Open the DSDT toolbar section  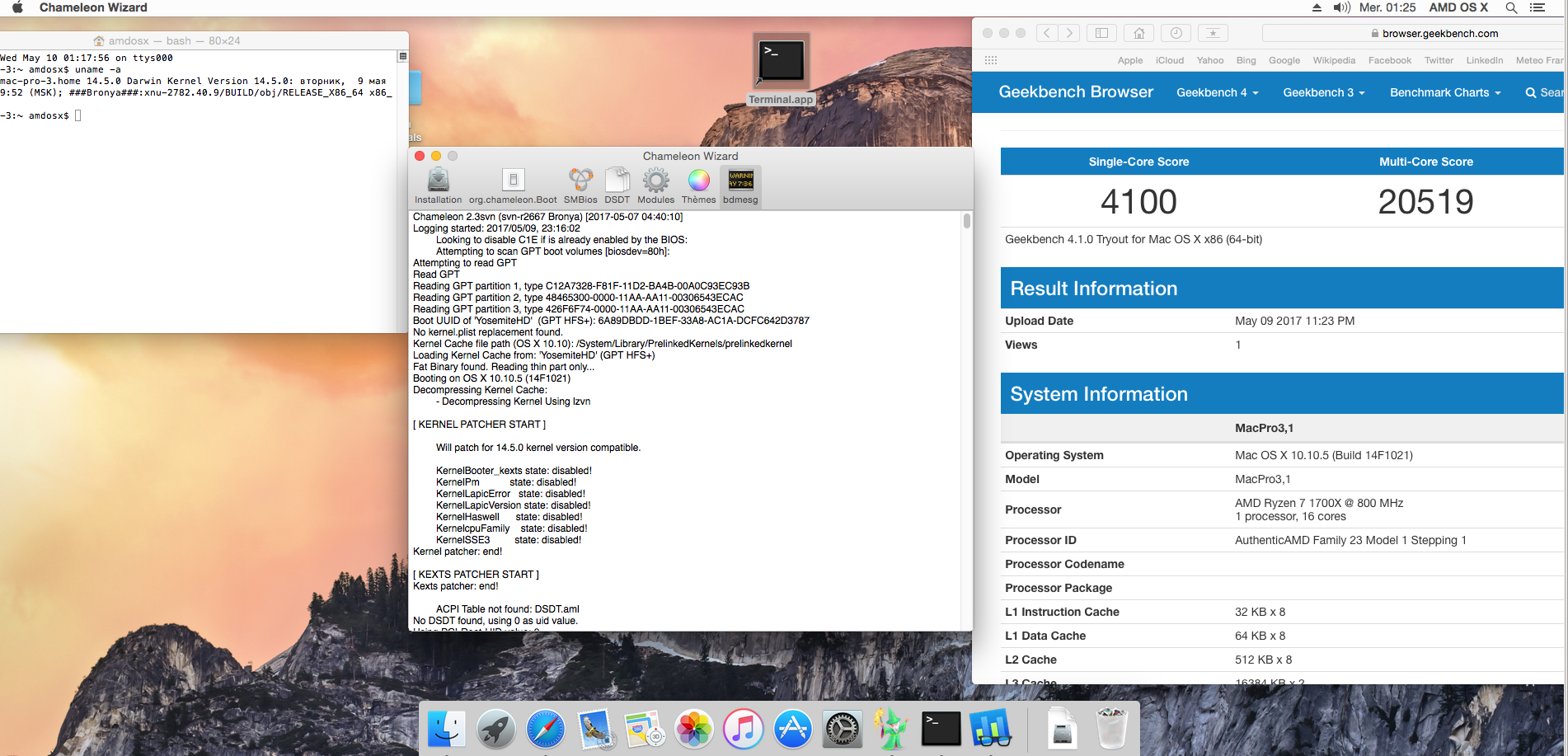[617, 185]
